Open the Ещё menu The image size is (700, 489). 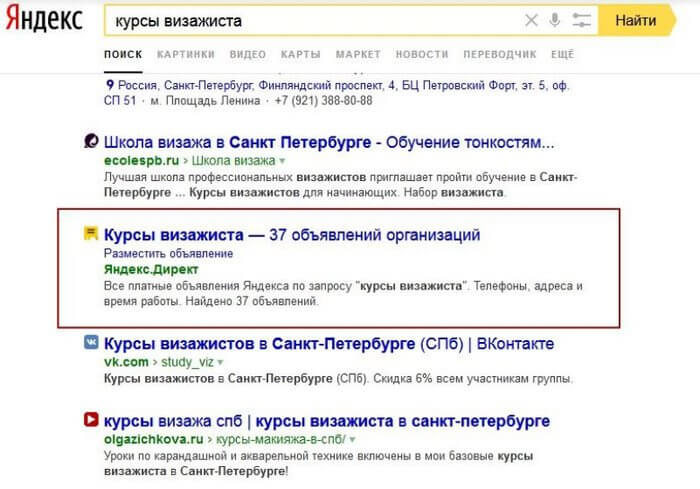pyautogui.click(x=562, y=54)
